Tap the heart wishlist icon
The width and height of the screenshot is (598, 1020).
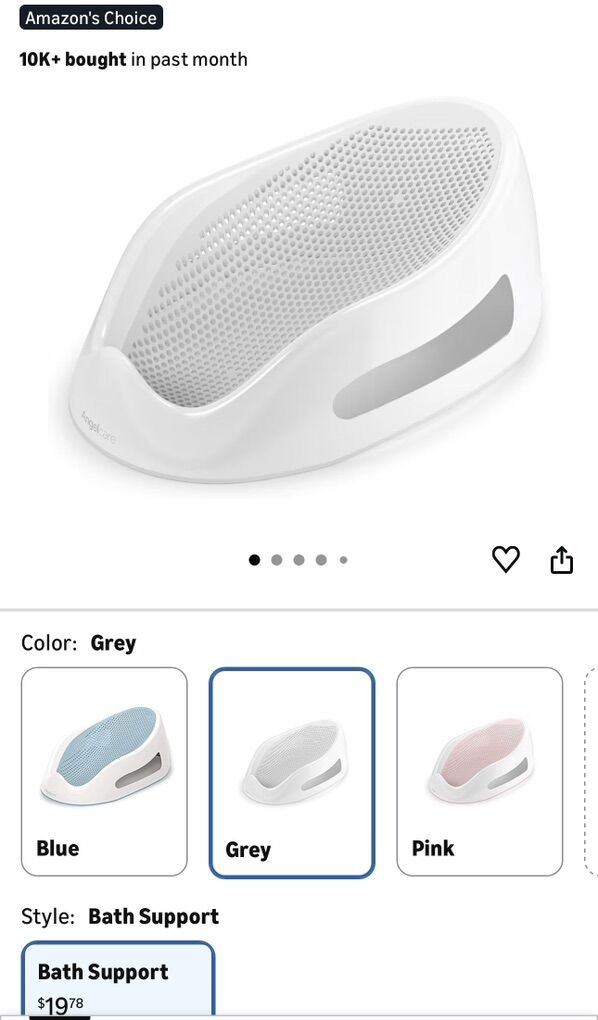[505, 559]
